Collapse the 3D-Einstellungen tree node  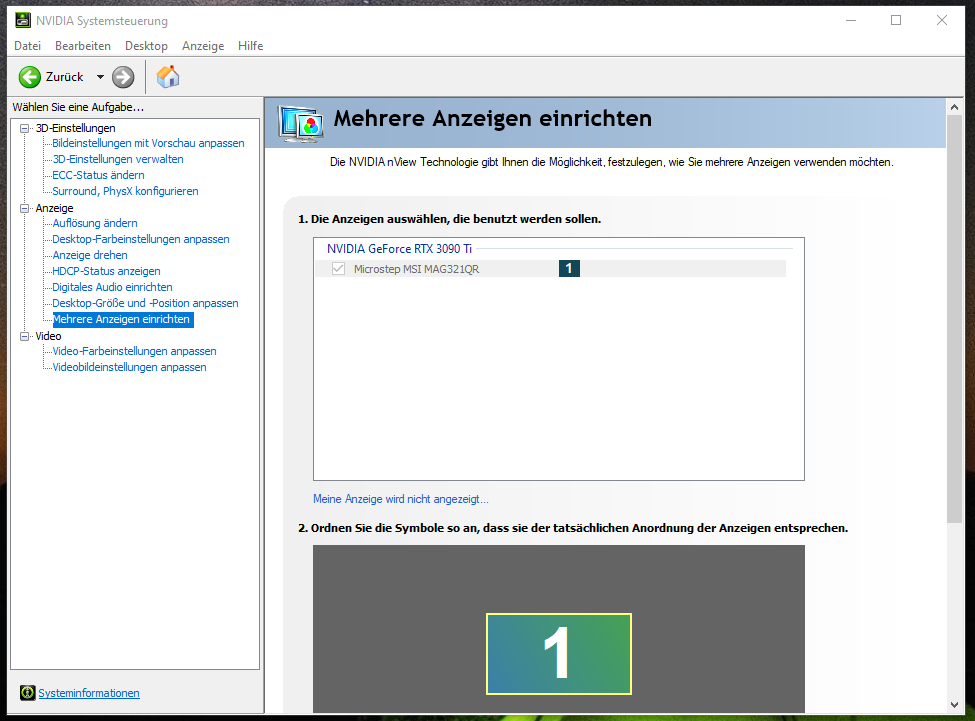25,128
